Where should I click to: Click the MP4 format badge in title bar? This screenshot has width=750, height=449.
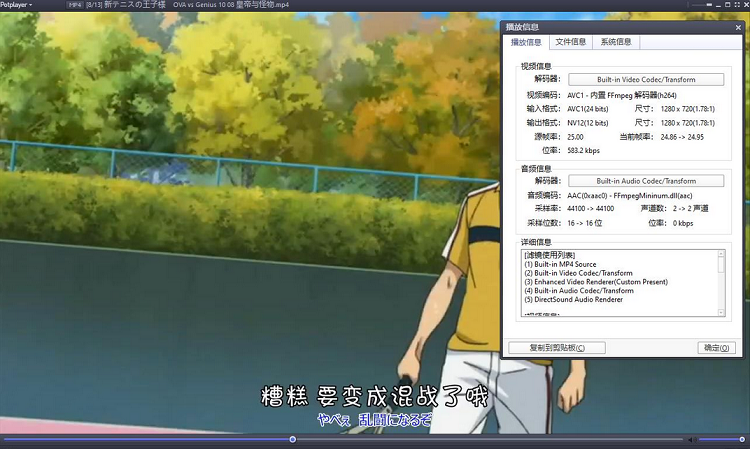(x=74, y=5)
